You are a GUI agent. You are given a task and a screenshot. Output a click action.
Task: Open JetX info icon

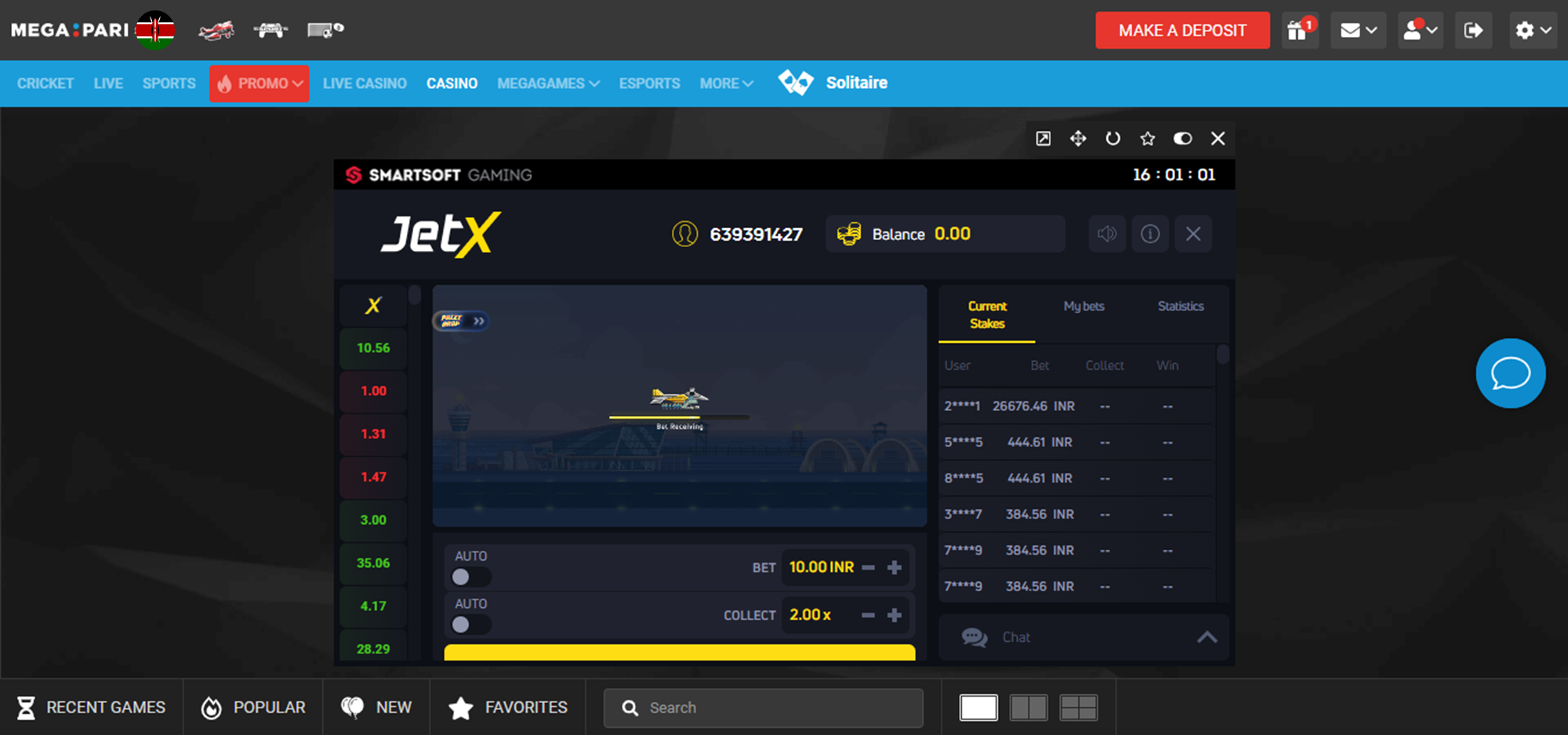1150,234
